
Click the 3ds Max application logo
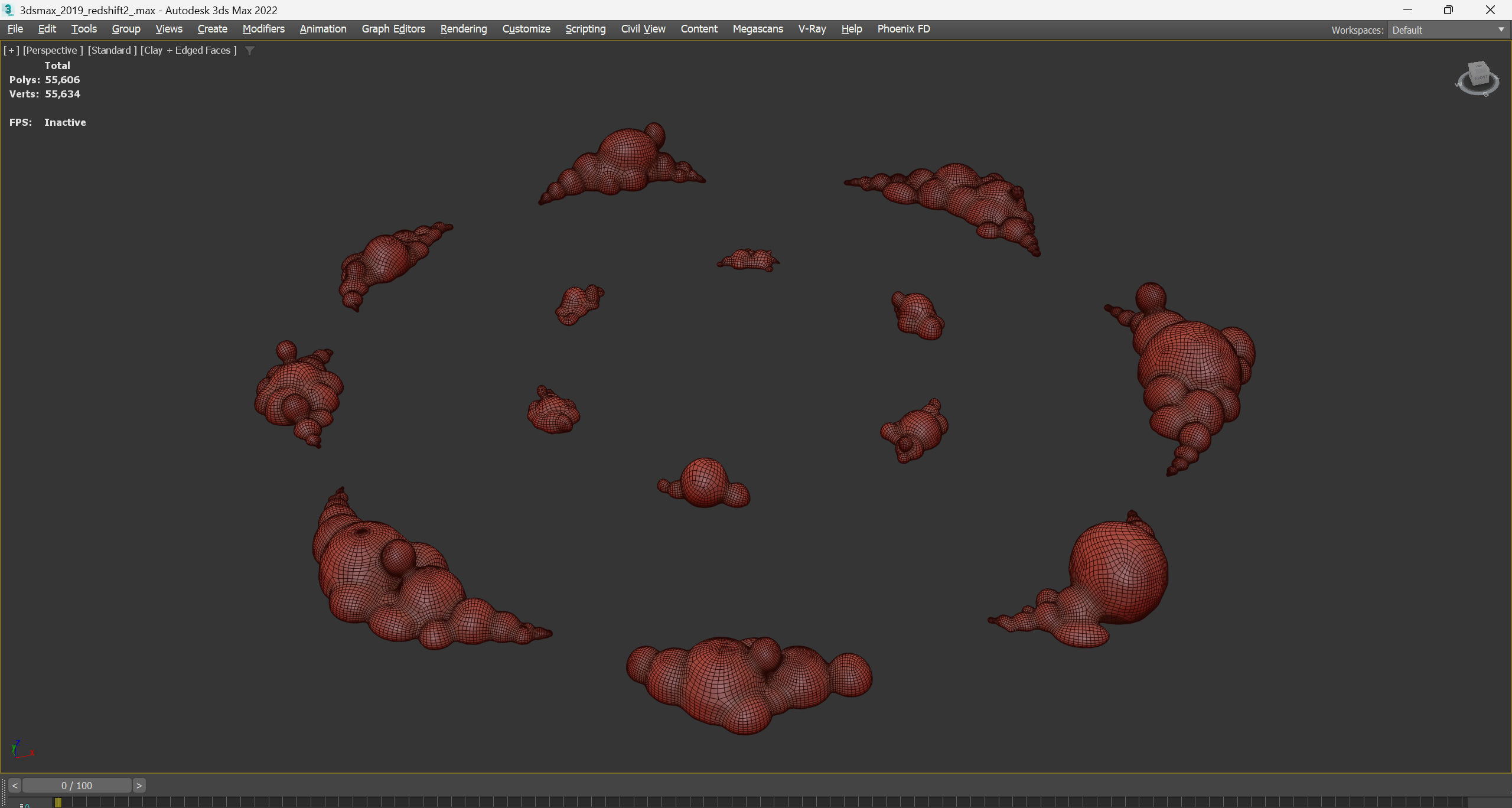(x=8, y=10)
